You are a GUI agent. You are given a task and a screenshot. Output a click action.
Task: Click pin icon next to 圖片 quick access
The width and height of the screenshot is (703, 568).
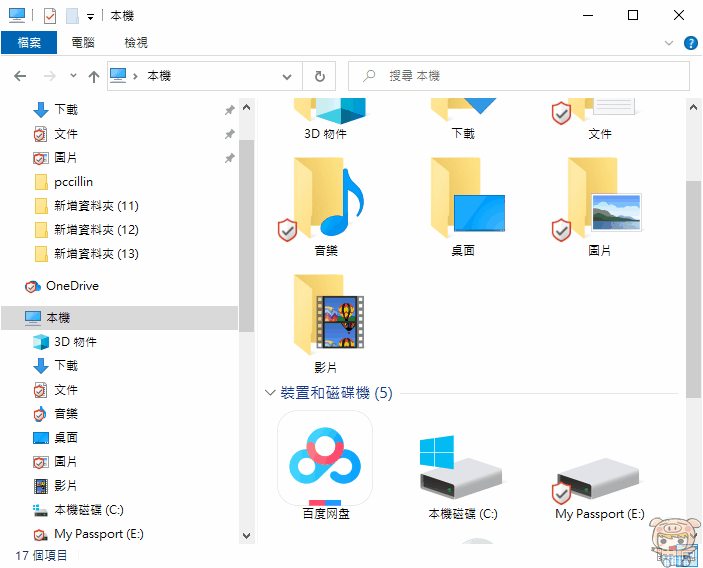tap(230, 158)
